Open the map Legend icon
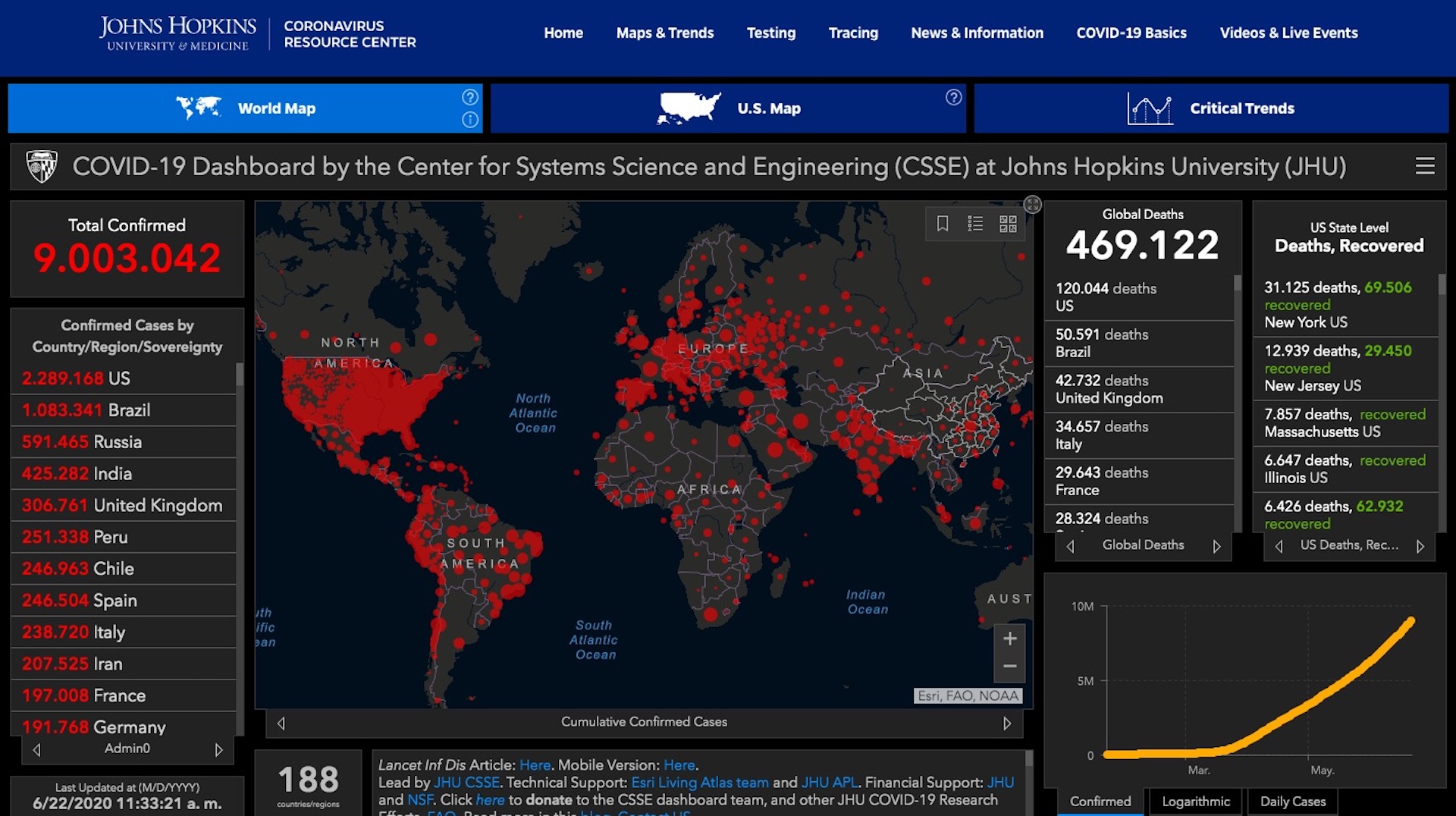This screenshot has height=816, width=1456. pyautogui.click(x=975, y=223)
